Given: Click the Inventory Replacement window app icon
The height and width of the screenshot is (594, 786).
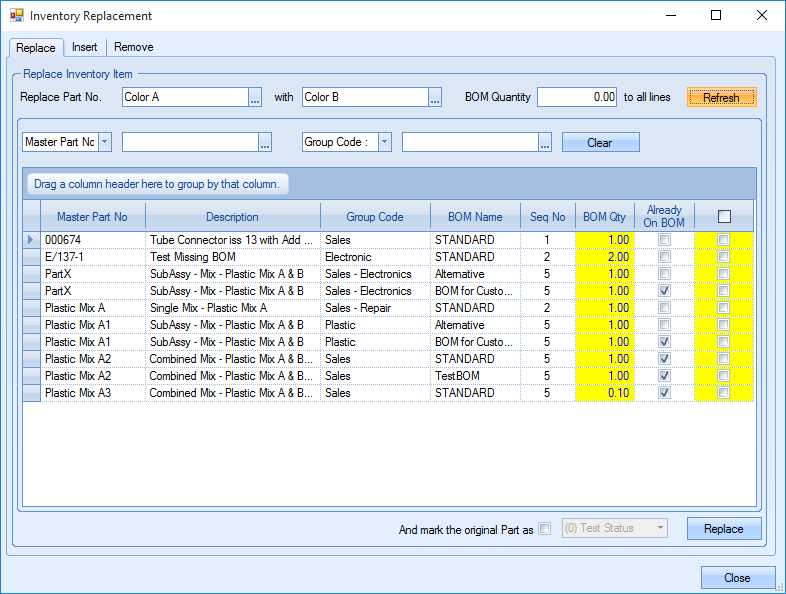Looking at the screenshot, I should (x=16, y=16).
